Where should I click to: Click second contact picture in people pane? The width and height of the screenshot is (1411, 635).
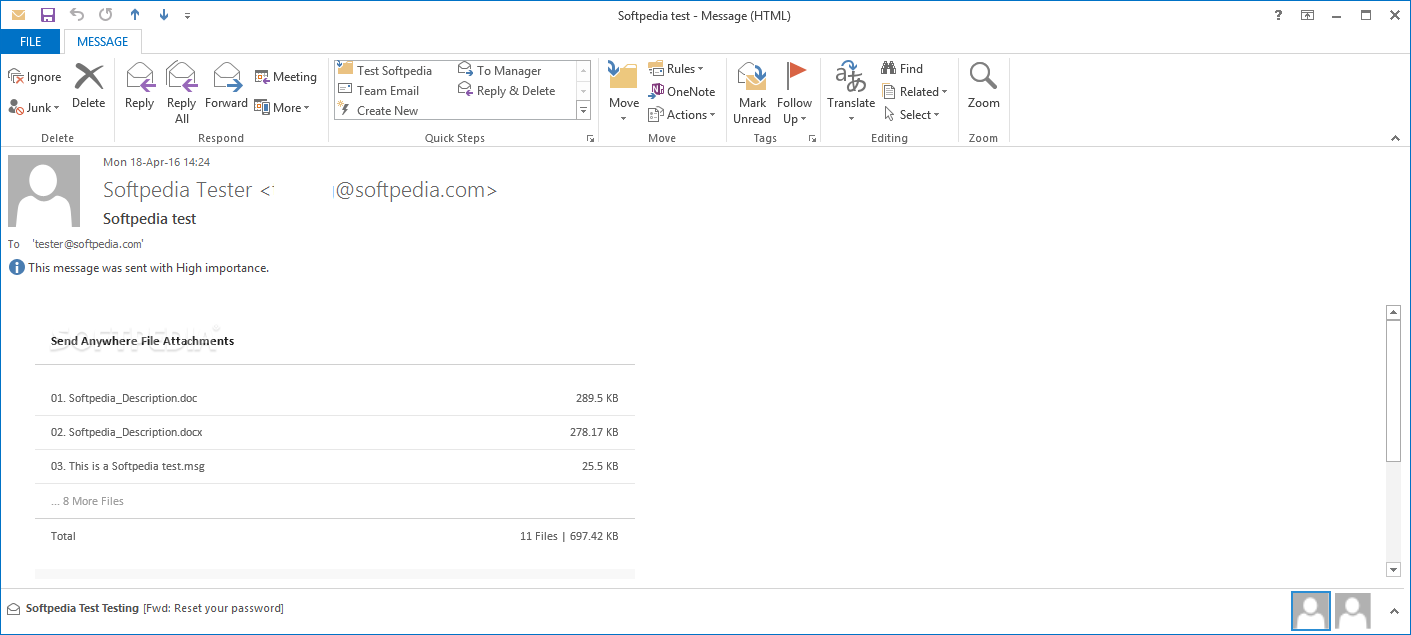coord(1353,610)
